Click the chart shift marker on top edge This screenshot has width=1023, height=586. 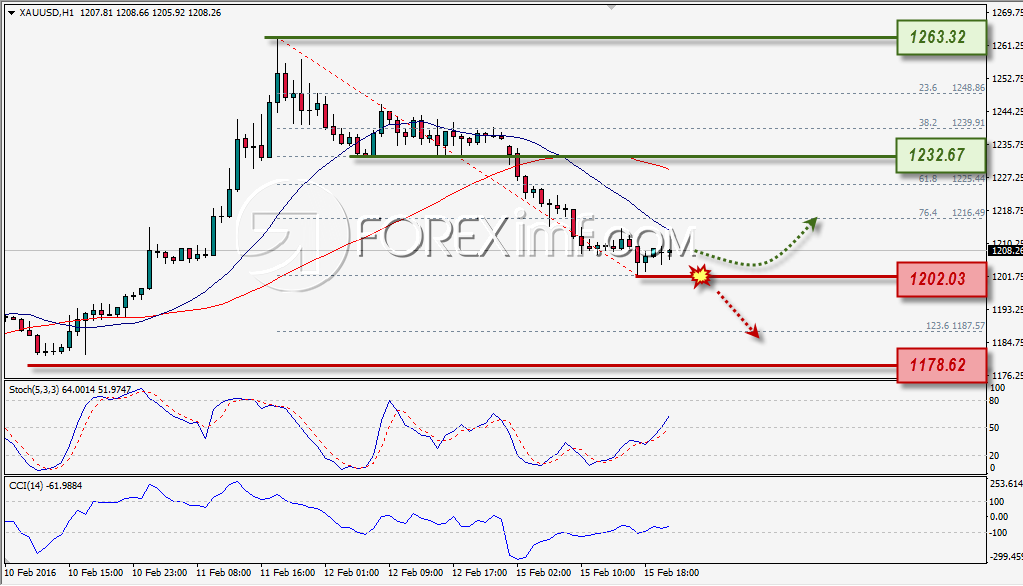pos(611,7)
